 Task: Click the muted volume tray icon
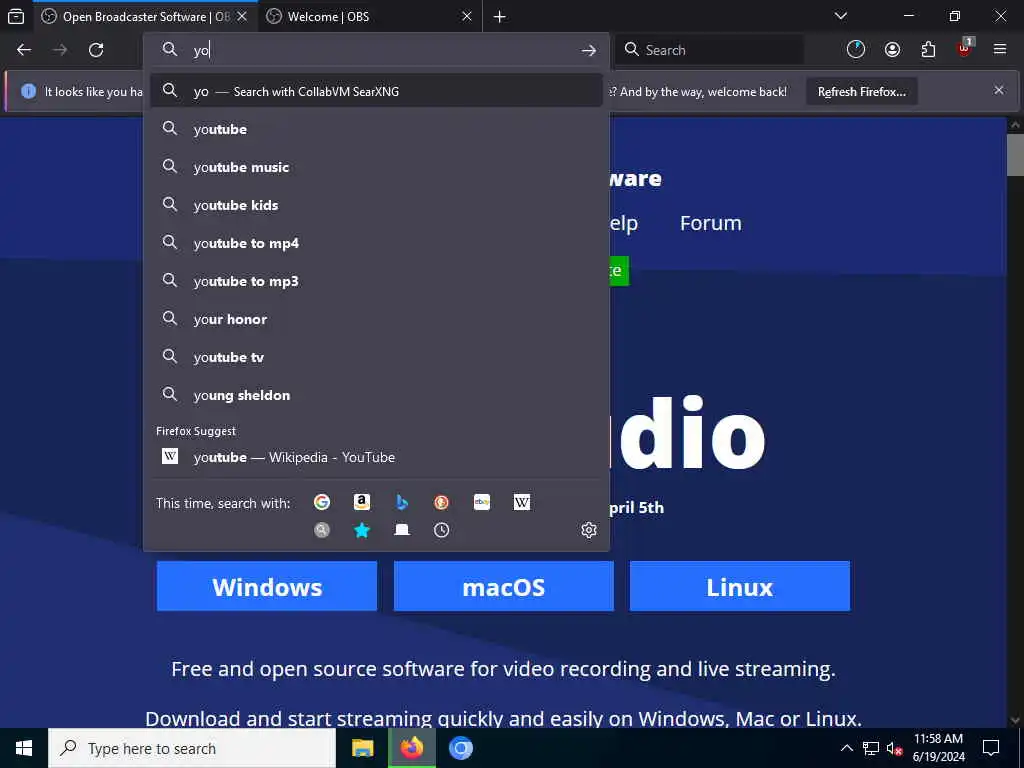(x=894, y=748)
